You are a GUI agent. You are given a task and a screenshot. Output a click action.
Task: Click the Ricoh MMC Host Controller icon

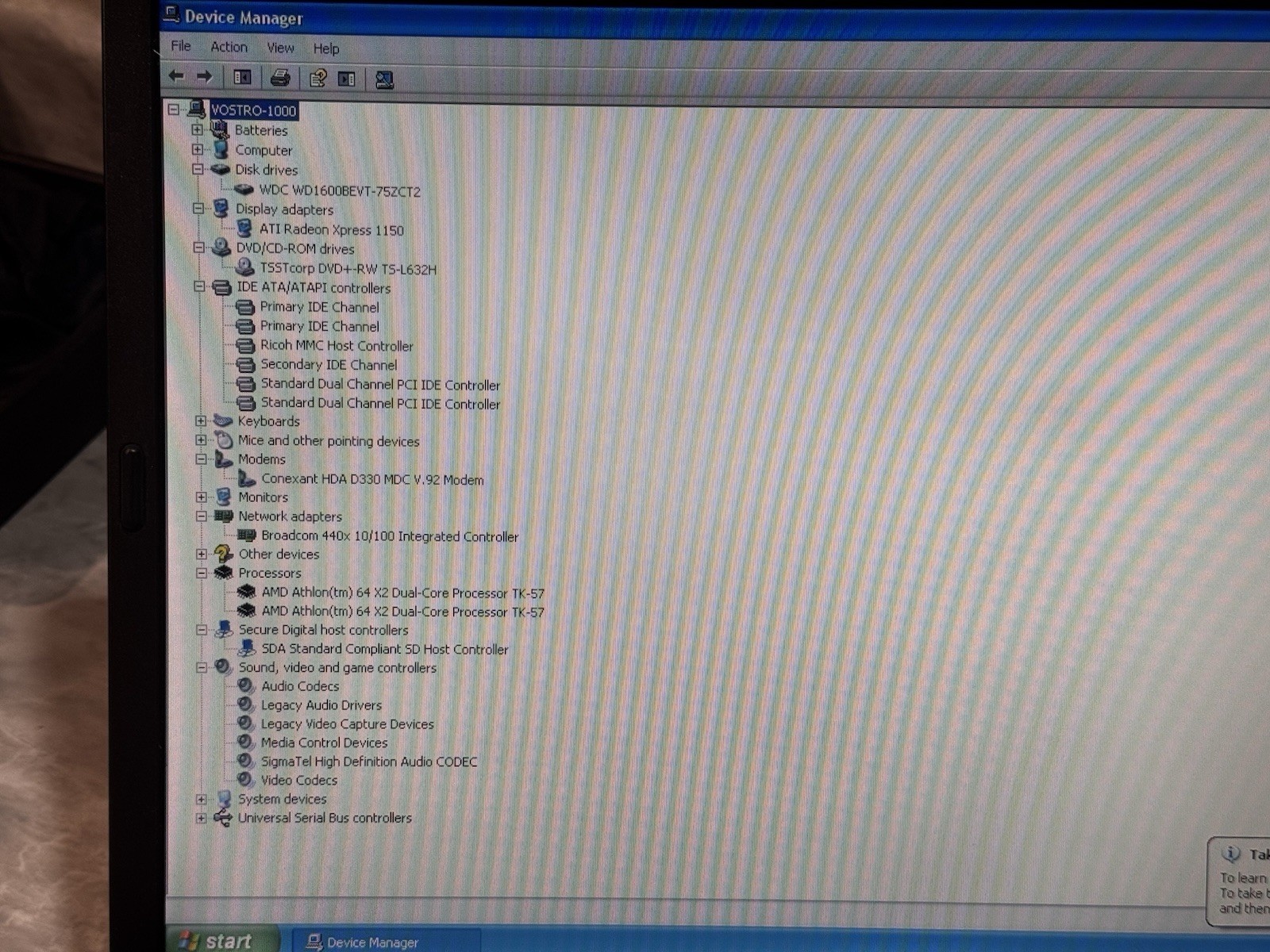coord(246,345)
